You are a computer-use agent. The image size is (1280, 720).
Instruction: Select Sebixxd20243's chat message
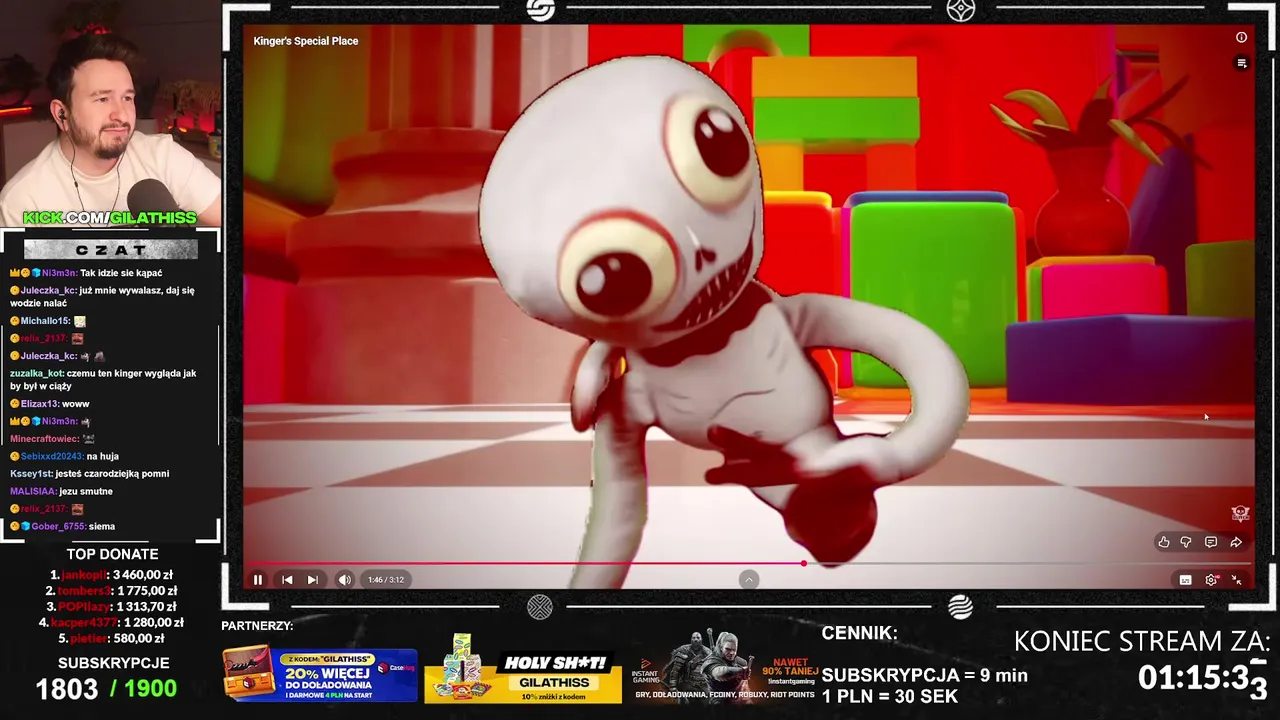[x=64, y=456]
